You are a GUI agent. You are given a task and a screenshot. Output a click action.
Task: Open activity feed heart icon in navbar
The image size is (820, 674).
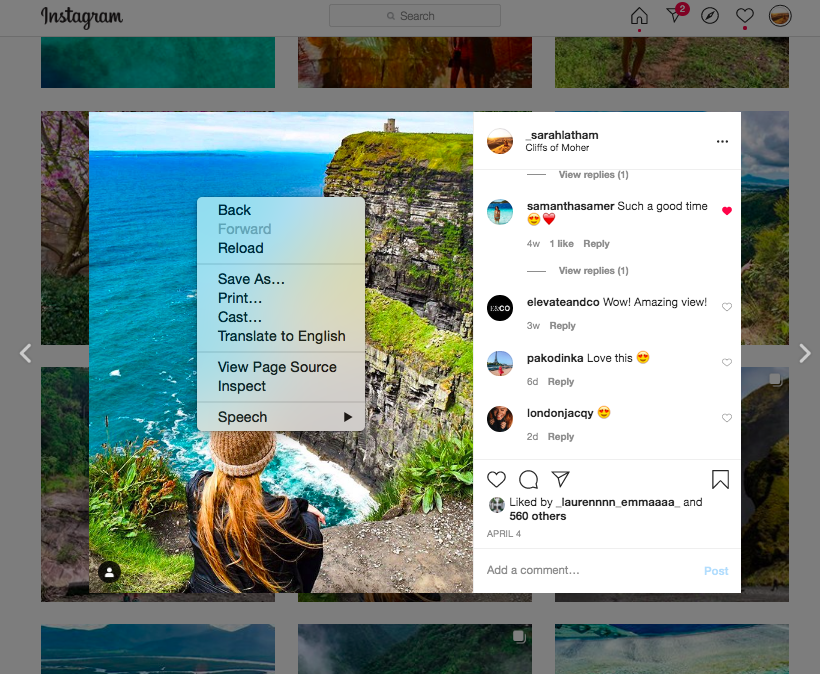click(745, 16)
